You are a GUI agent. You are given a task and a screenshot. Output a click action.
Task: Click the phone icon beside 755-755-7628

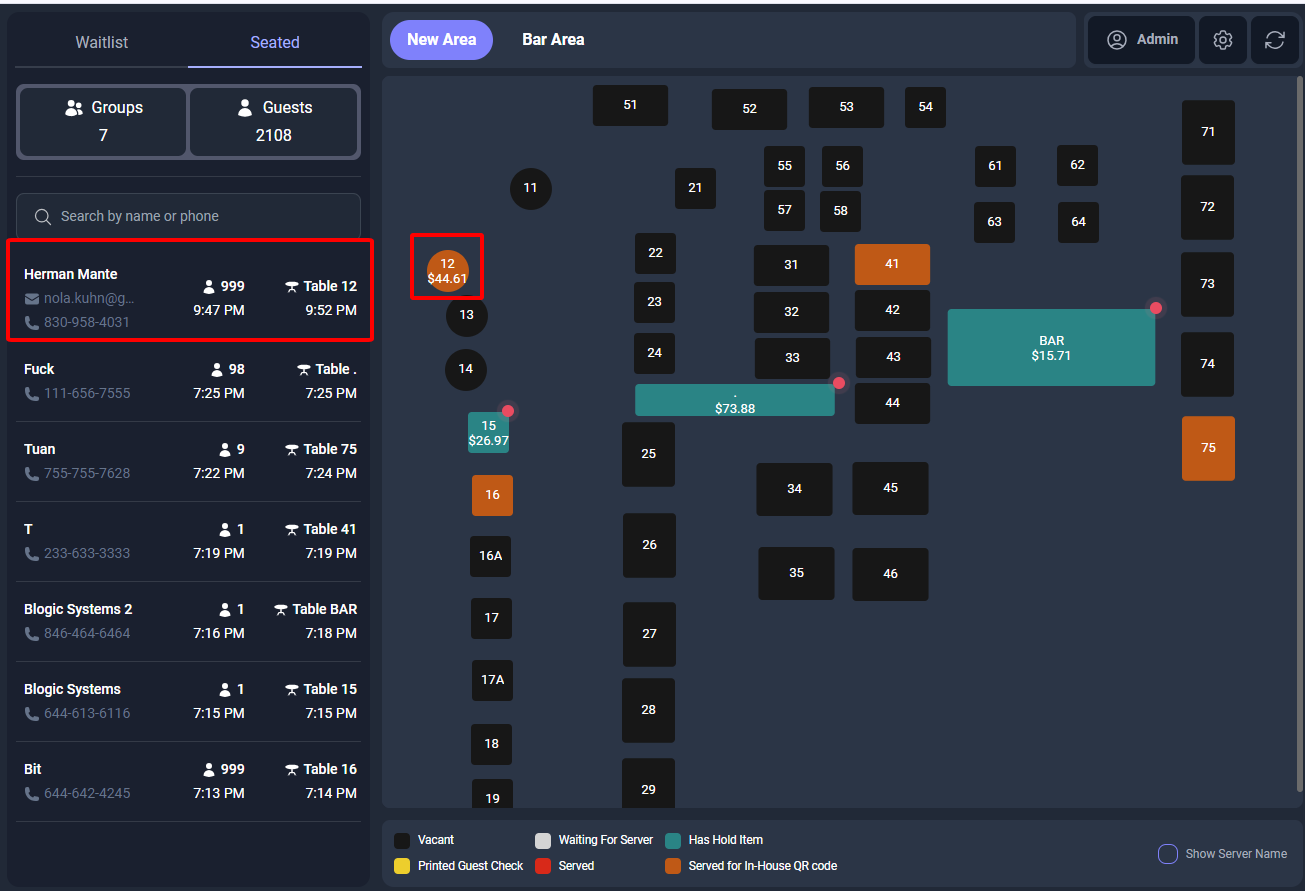pyautogui.click(x=32, y=474)
